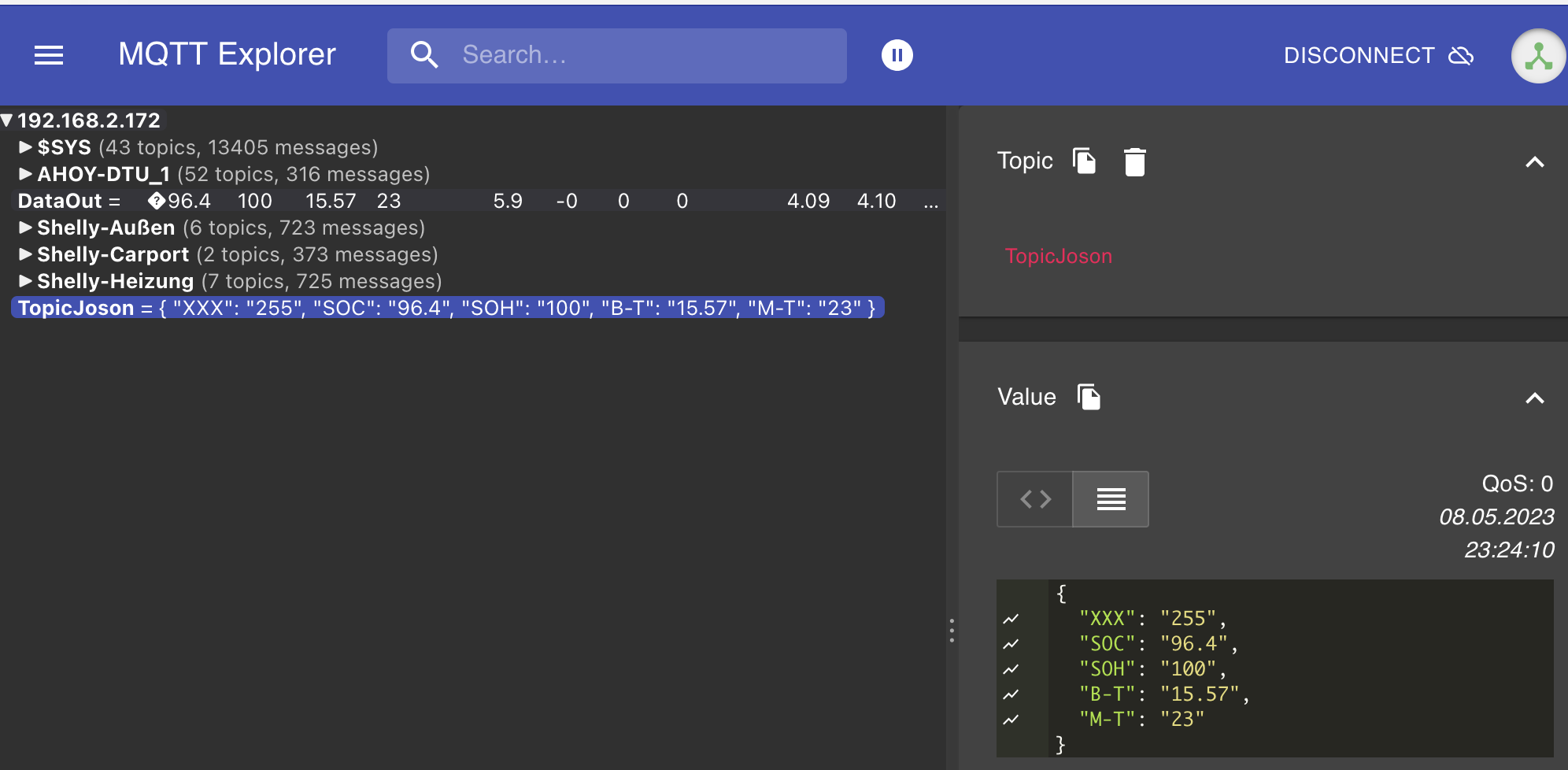Select the DataOut topic row
Image resolution: width=1568 pixels, height=770 pixels.
pos(60,201)
